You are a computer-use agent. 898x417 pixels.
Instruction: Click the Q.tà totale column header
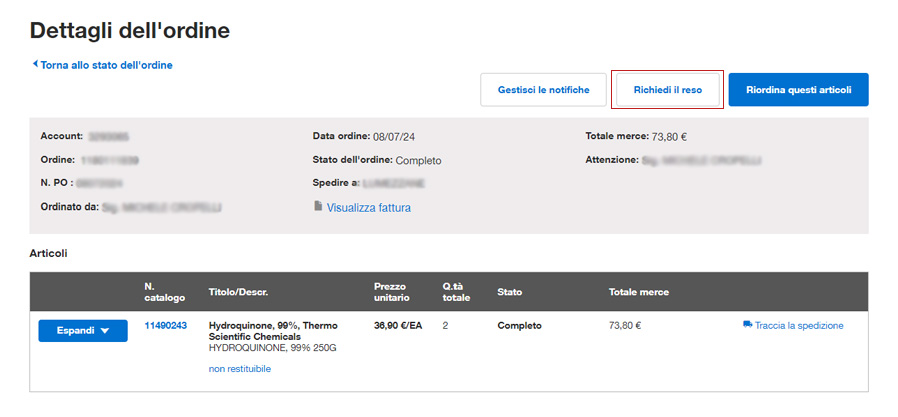coord(454,291)
